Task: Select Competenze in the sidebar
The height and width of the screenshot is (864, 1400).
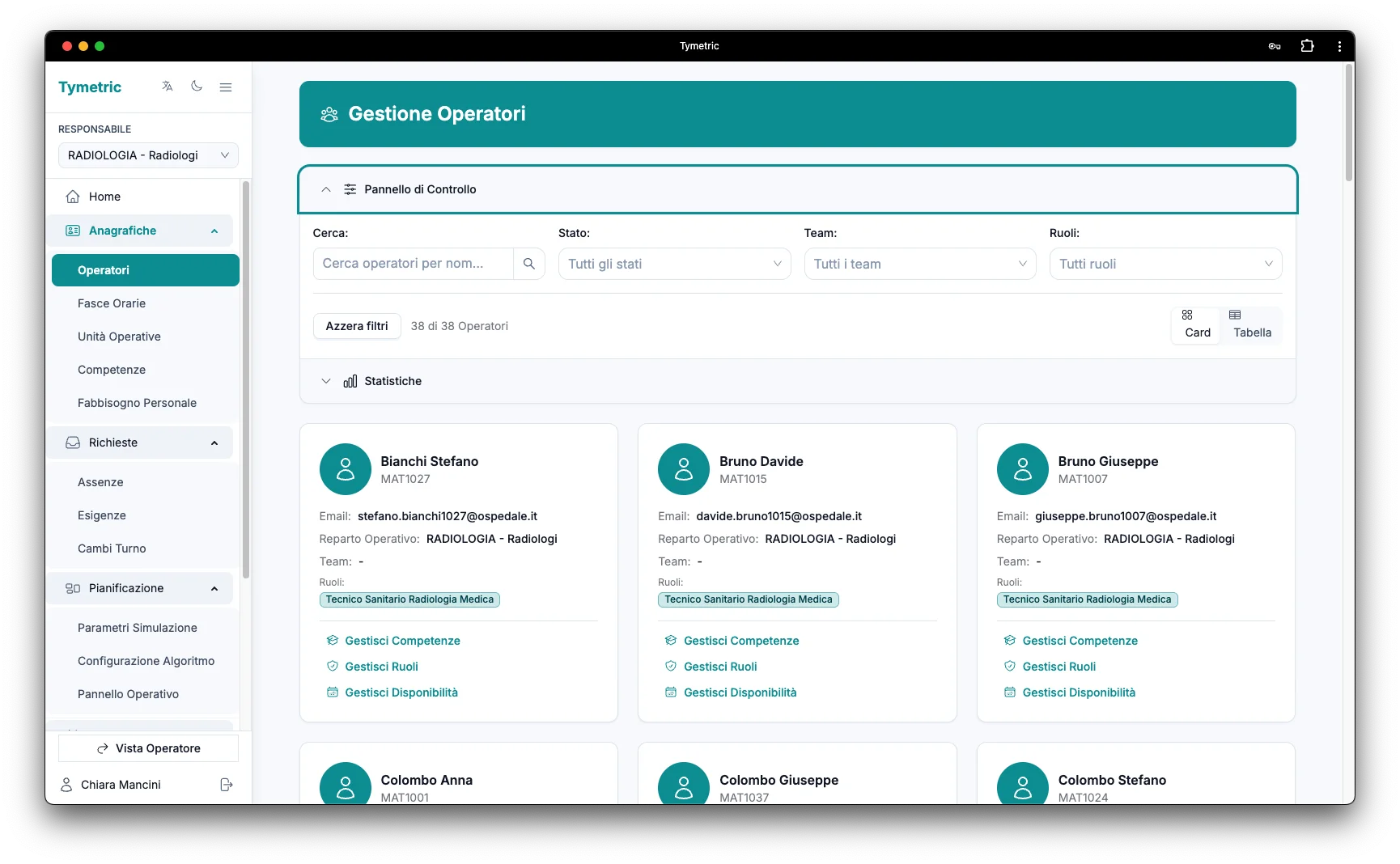Action: (111, 369)
